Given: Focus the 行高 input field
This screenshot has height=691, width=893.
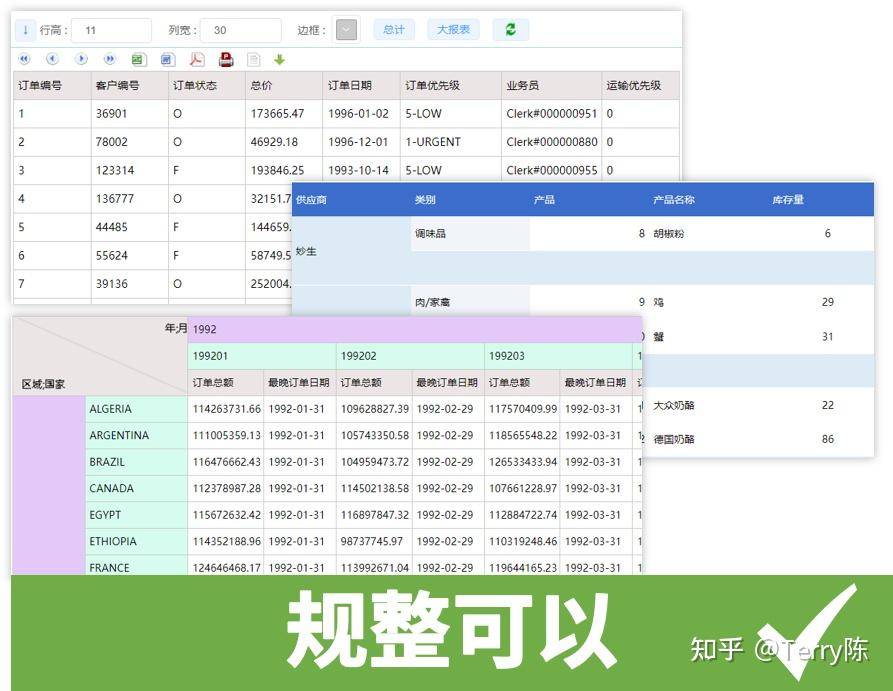Looking at the screenshot, I should tap(112, 30).
